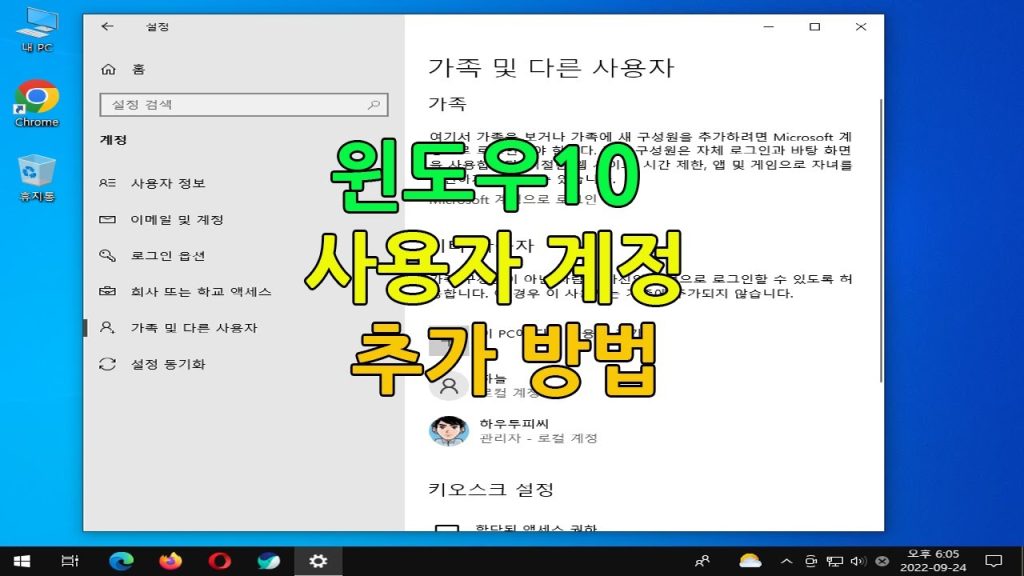Click the Home (홈) icon in sidebar

click(x=108, y=69)
